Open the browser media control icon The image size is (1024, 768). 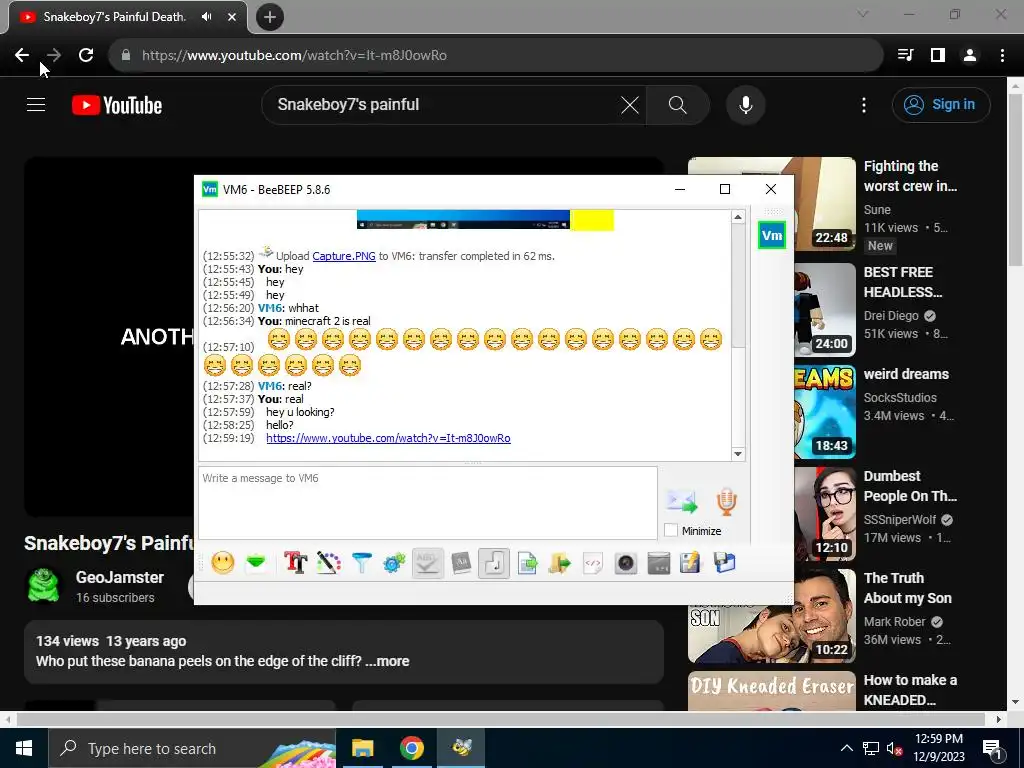click(x=905, y=56)
